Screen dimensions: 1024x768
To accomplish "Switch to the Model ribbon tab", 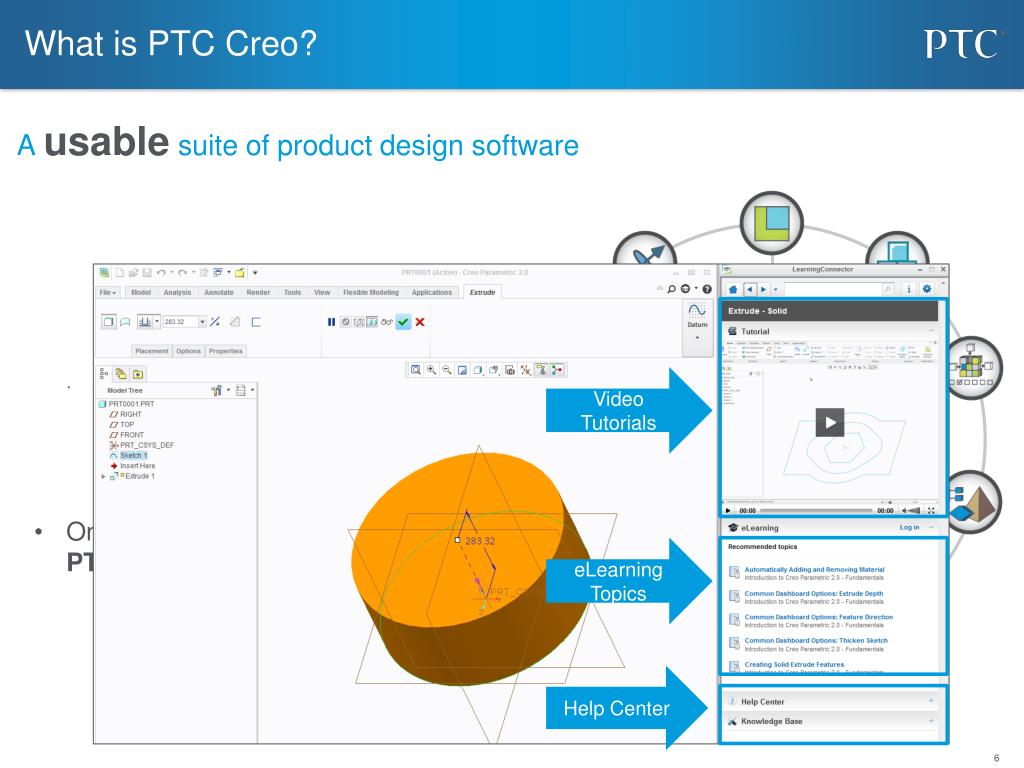I will (140, 293).
